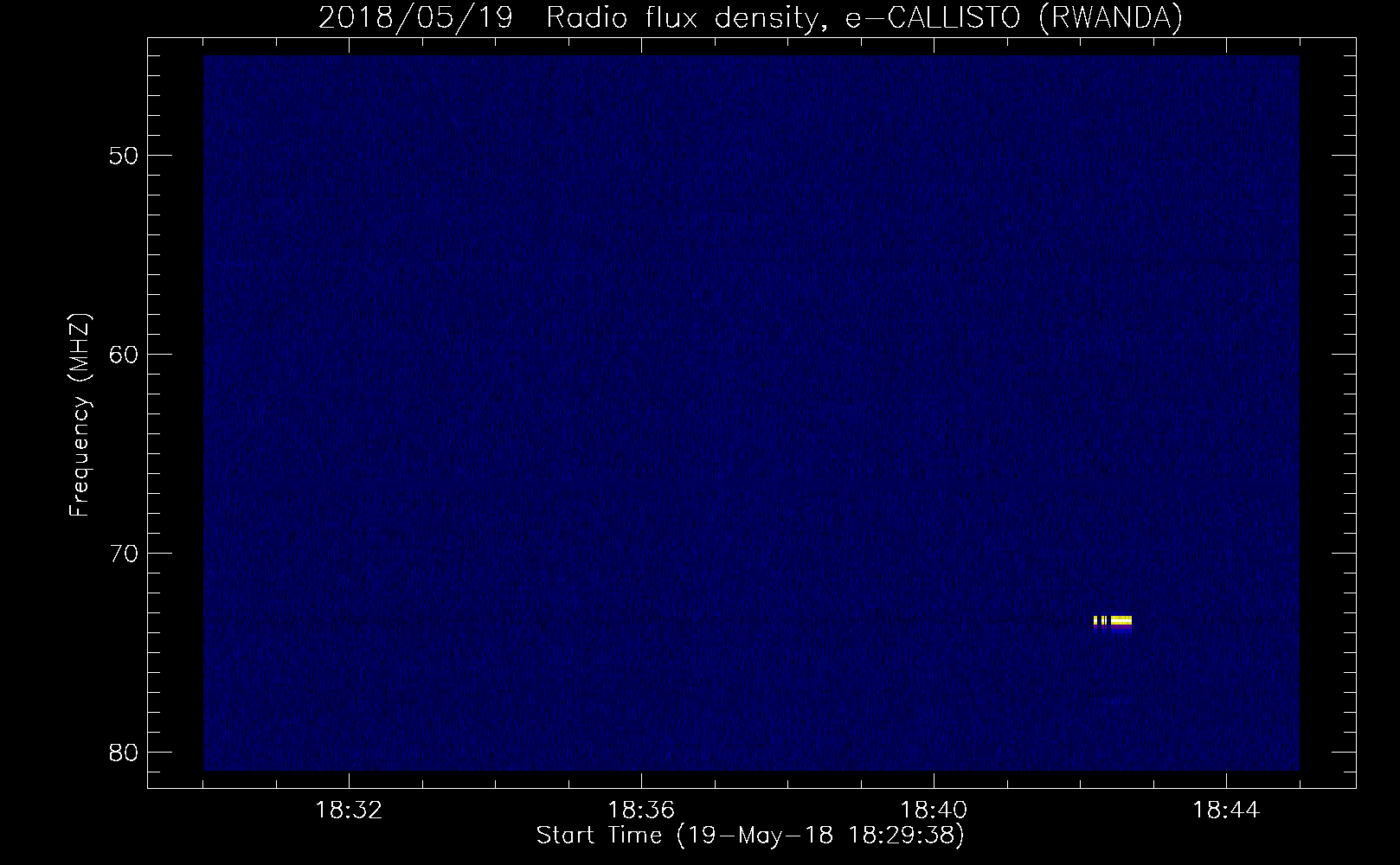Click the 18:32 time tick label
The image size is (1400, 865).
[349, 811]
